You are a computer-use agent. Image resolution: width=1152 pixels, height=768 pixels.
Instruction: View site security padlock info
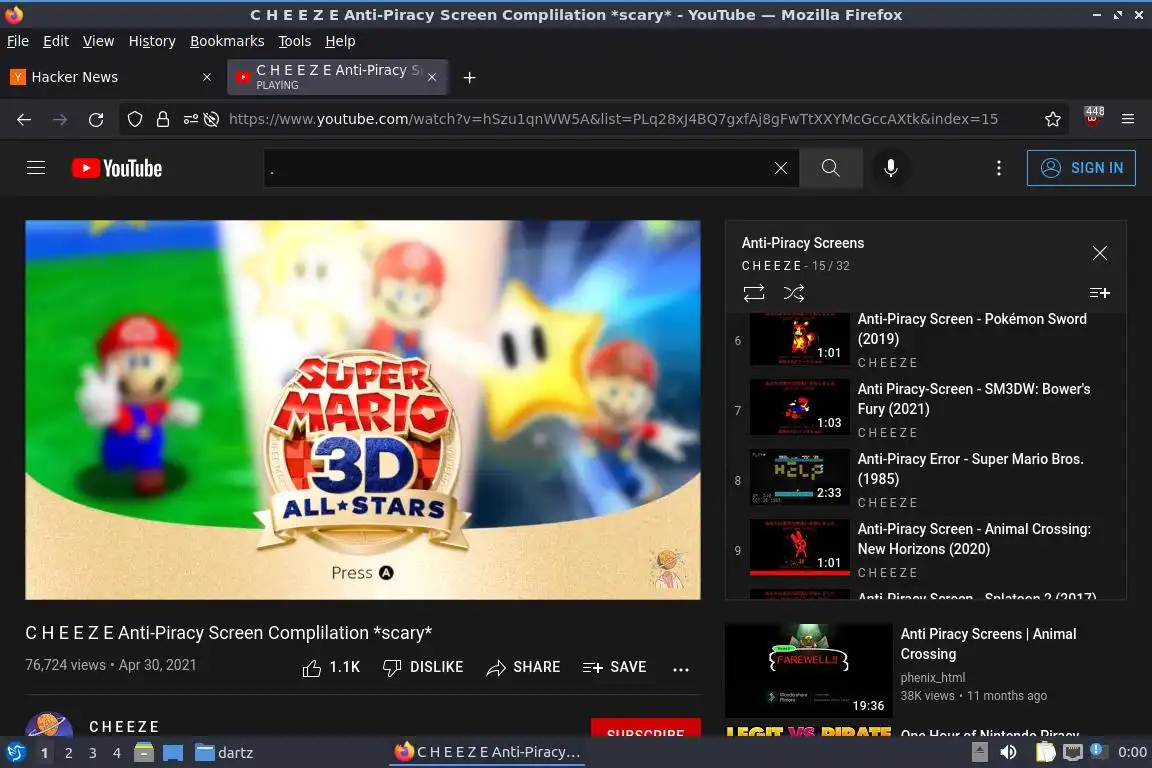tap(162, 119)
